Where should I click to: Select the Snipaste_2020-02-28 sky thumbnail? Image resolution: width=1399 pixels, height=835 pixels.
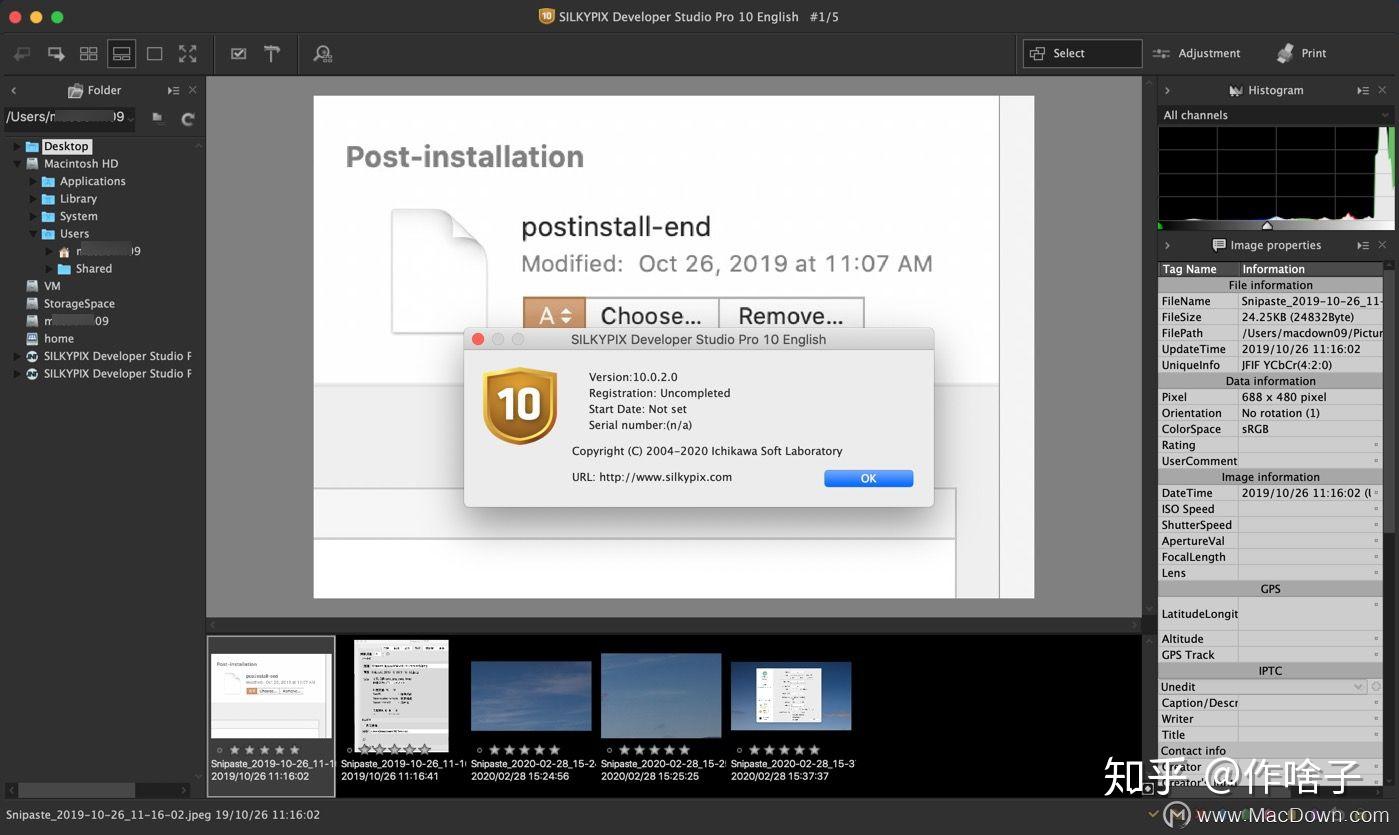pyautogui.click(x=530, y=695)
